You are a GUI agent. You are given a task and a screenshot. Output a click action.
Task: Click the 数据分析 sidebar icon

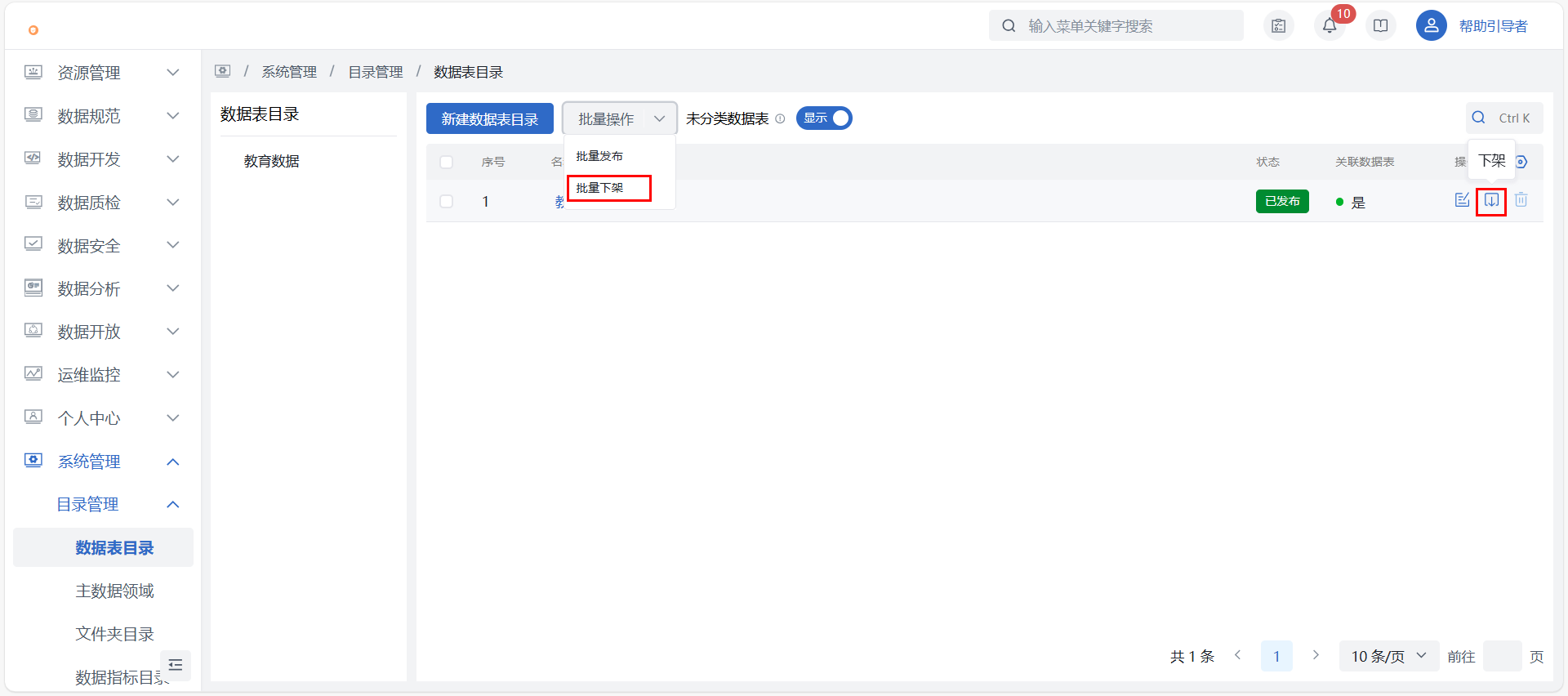33,288
